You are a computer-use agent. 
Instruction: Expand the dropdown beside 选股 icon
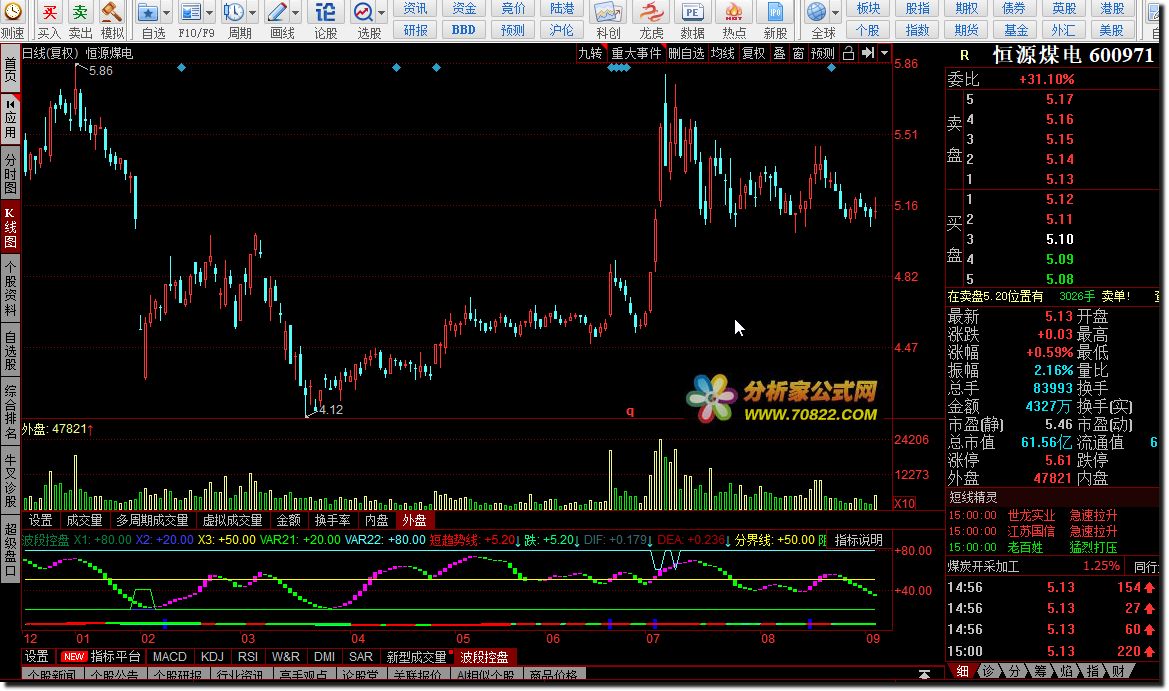382,13
